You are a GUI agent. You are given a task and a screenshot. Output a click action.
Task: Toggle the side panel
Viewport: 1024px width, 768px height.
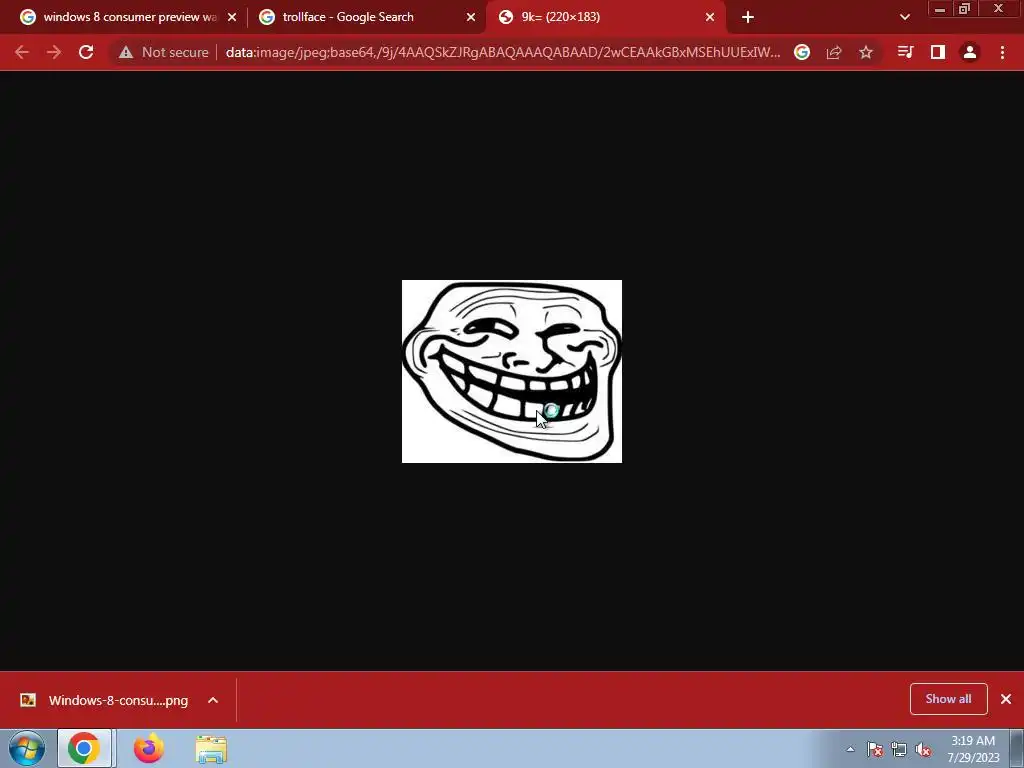[938, 52]
